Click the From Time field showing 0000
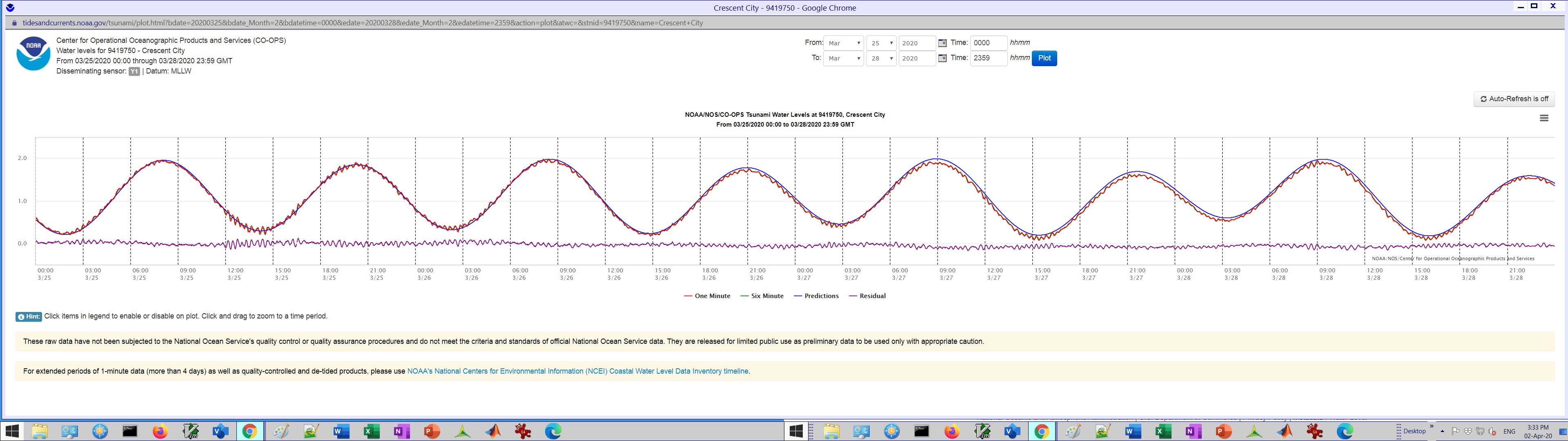The height and width of the screenshot is (441, 1568). [x=988, y=43]
